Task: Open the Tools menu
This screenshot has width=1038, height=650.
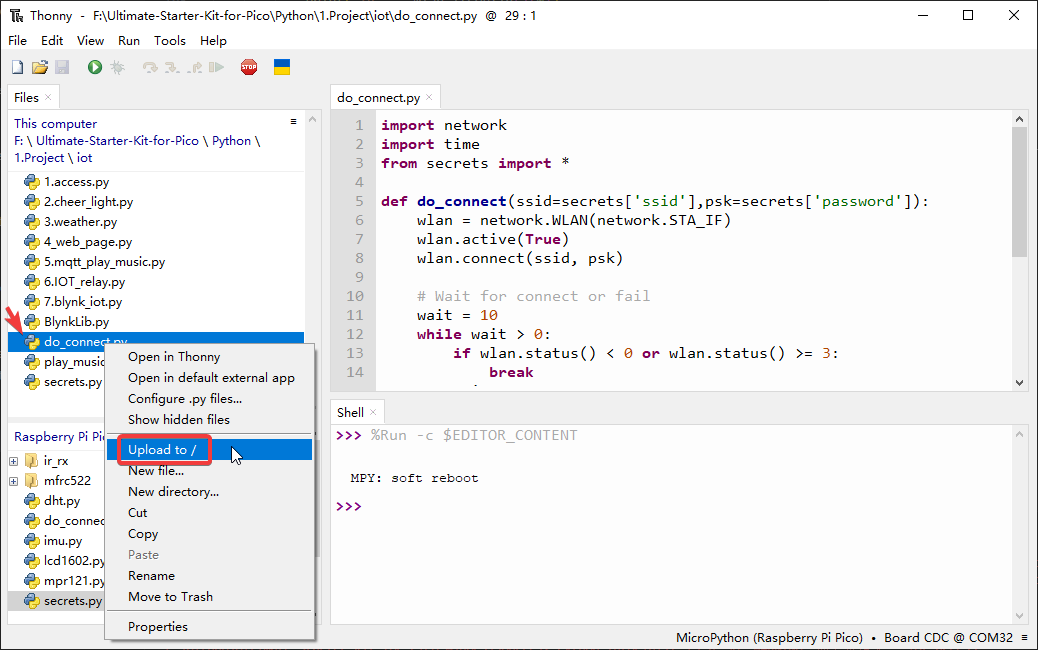Action: 169,40
